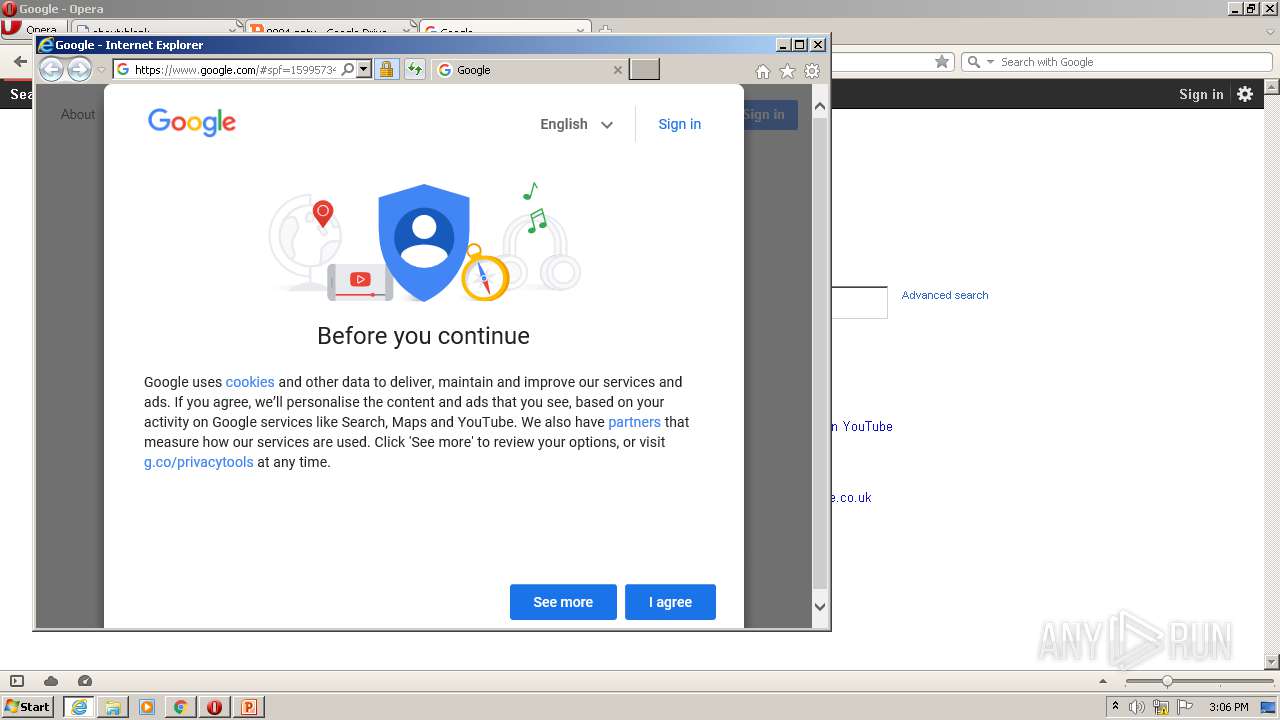Switch to the Google tab in Opera
Image resolution: width=1280 pixels, height=720 pixels.
(505, 30)
